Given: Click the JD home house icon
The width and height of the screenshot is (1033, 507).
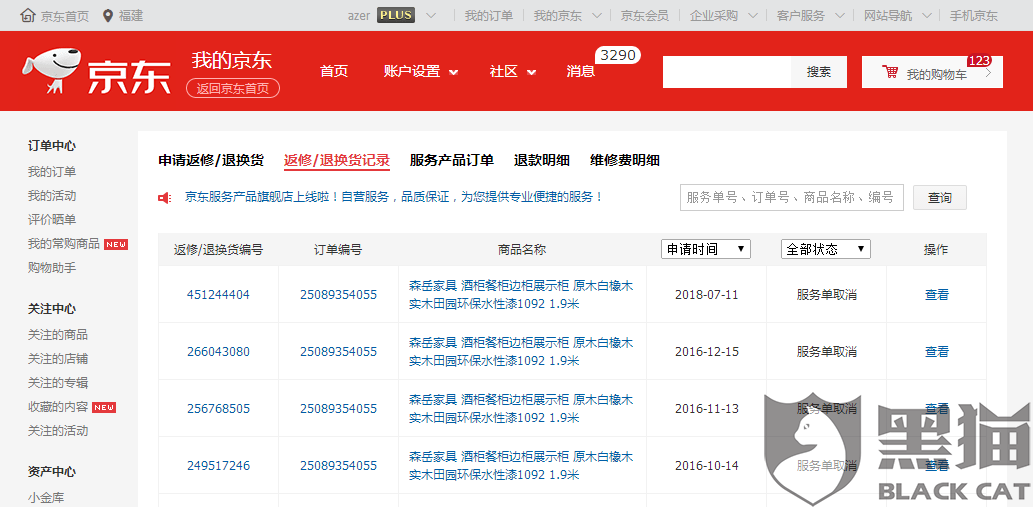Looking at the screenshot, I should (x=28, y=15).
